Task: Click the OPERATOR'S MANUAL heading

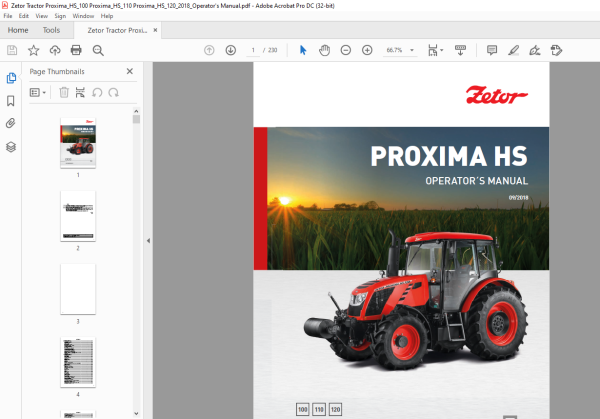Action: point(476,181)
